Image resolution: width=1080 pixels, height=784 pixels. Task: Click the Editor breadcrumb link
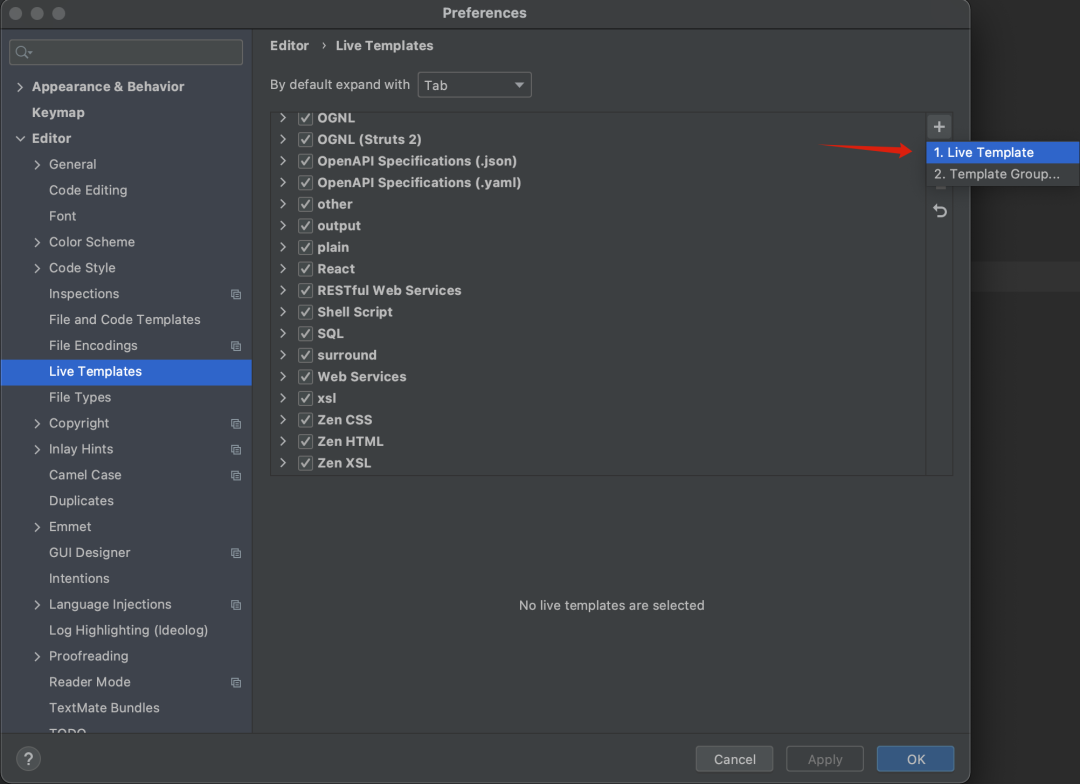(289, 45)
